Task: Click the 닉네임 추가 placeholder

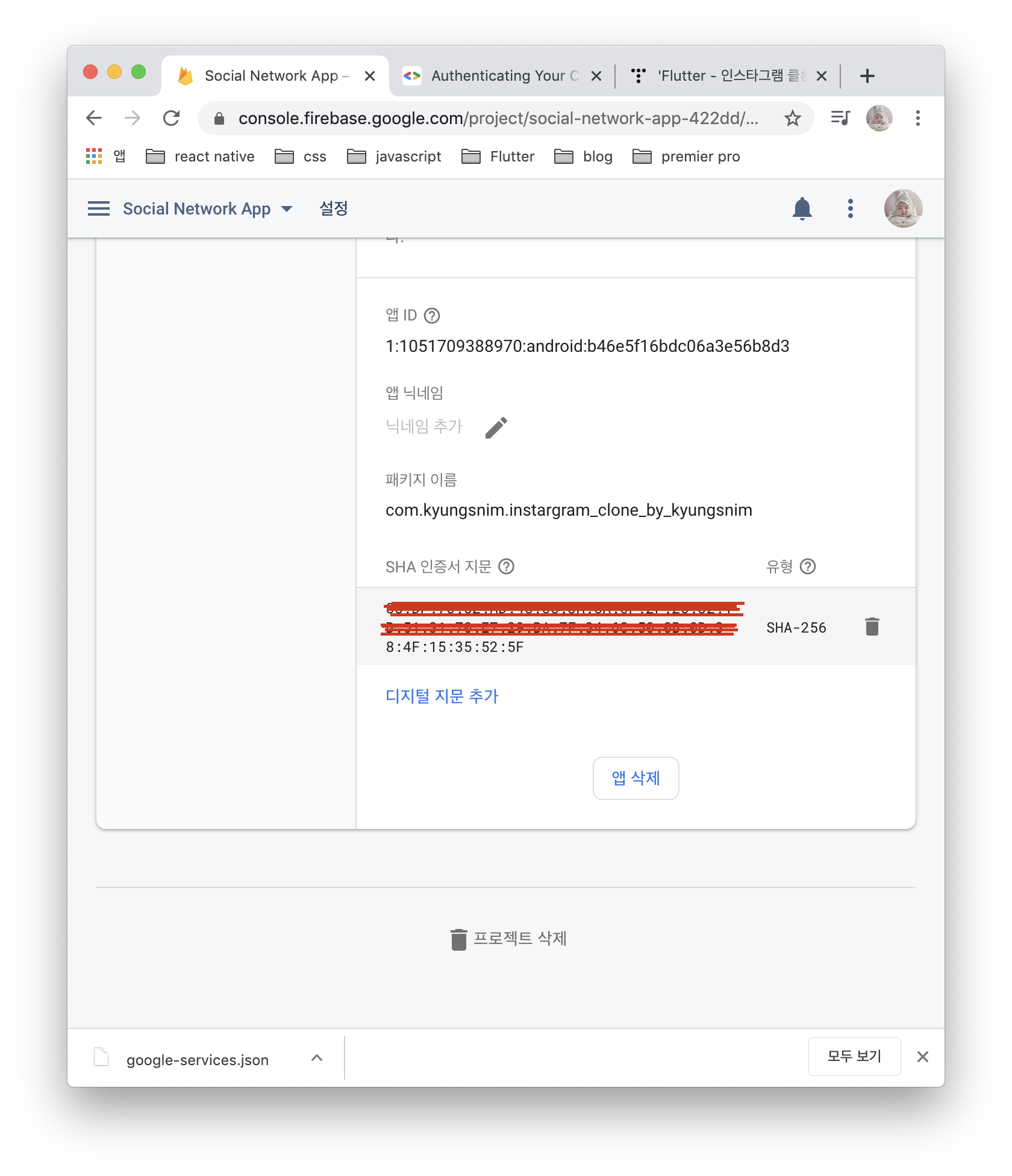Action: (424, 427)
